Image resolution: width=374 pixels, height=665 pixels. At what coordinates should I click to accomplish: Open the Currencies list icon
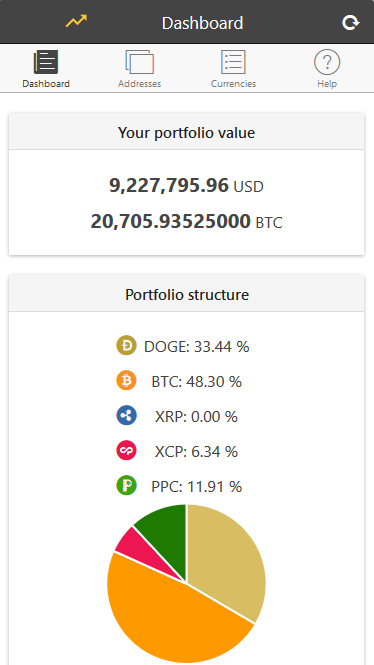click(233, 62)
